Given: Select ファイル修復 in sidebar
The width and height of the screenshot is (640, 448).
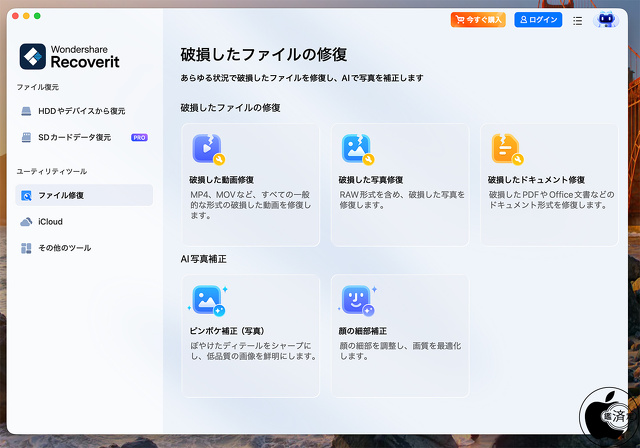Looking at the screenshot, I should coord(84,195).
